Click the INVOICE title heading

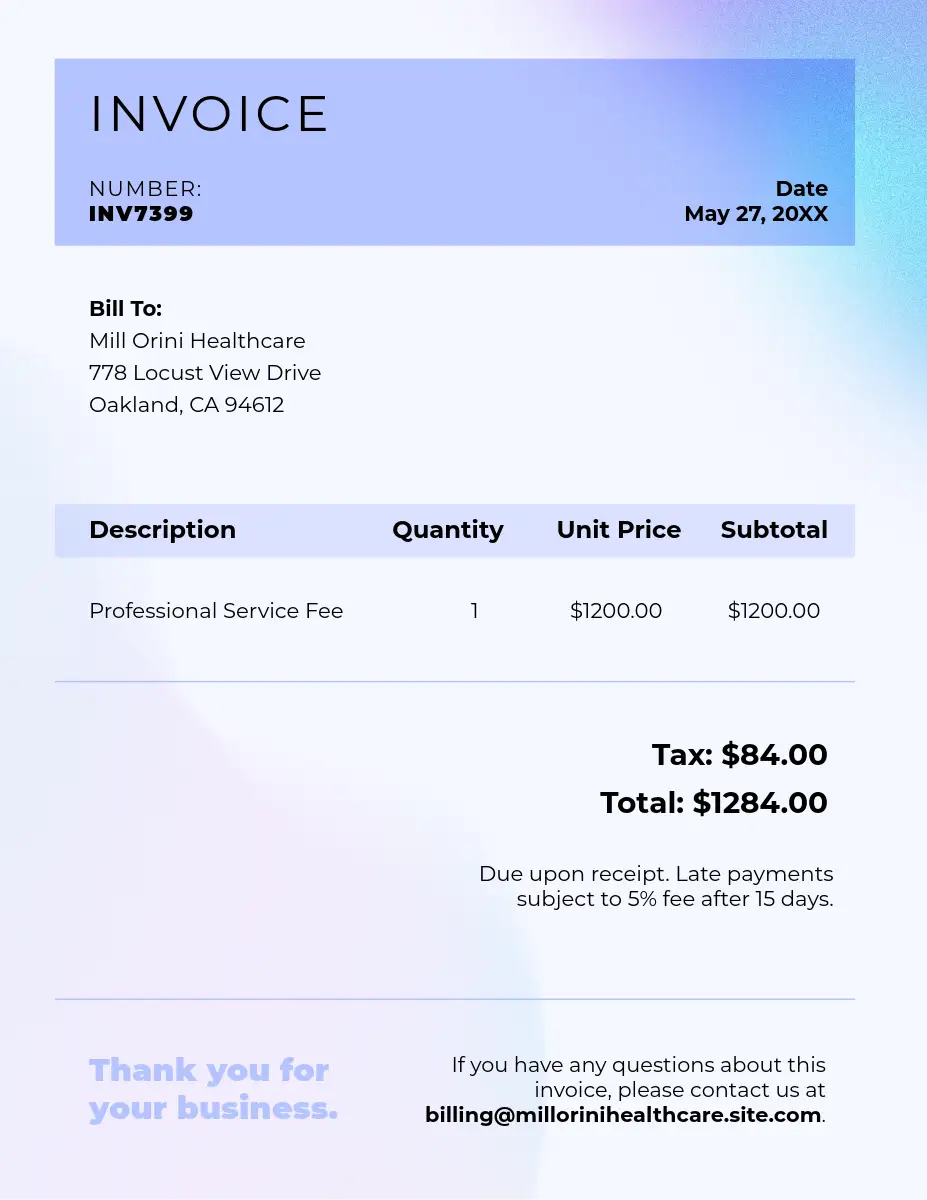tap(209, 115)
